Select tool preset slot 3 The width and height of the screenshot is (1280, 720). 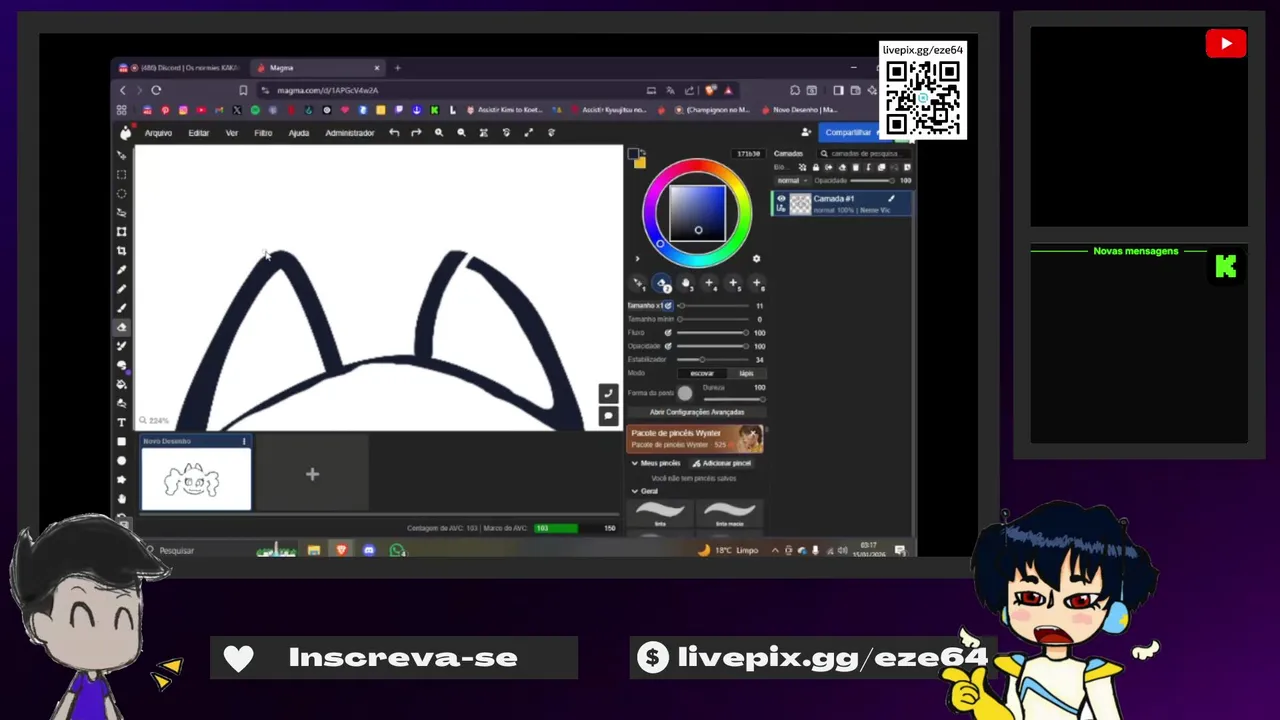coord(686,284)
